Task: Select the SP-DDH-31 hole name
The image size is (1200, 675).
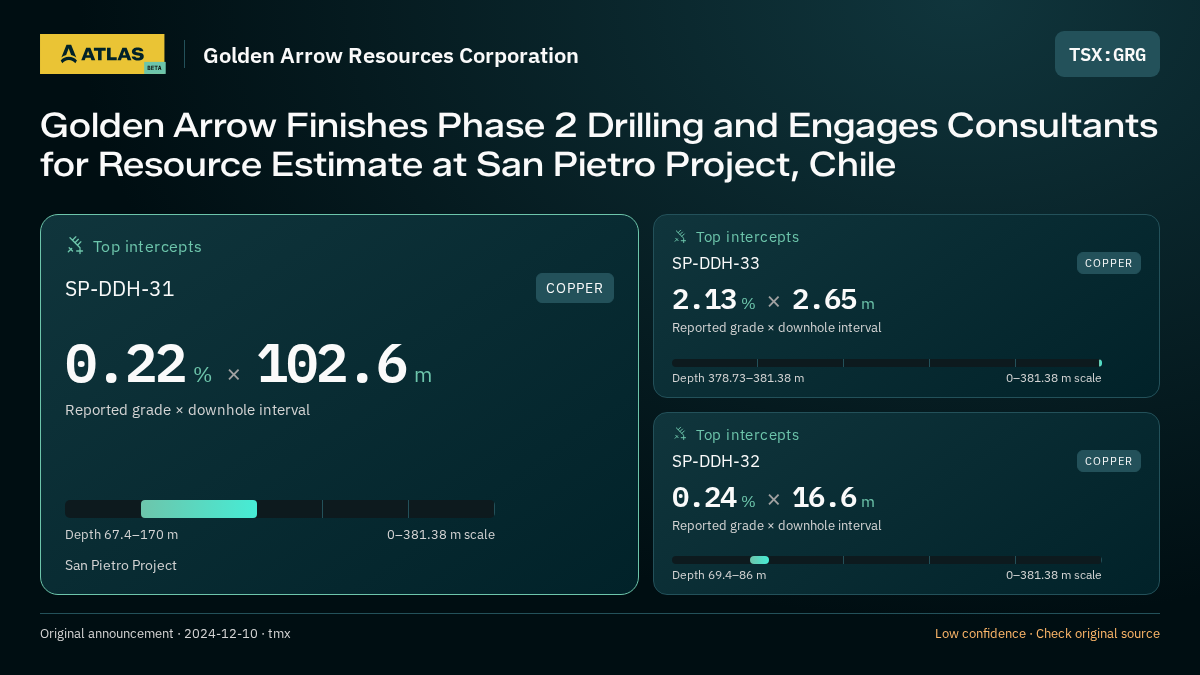Action: 120,289
